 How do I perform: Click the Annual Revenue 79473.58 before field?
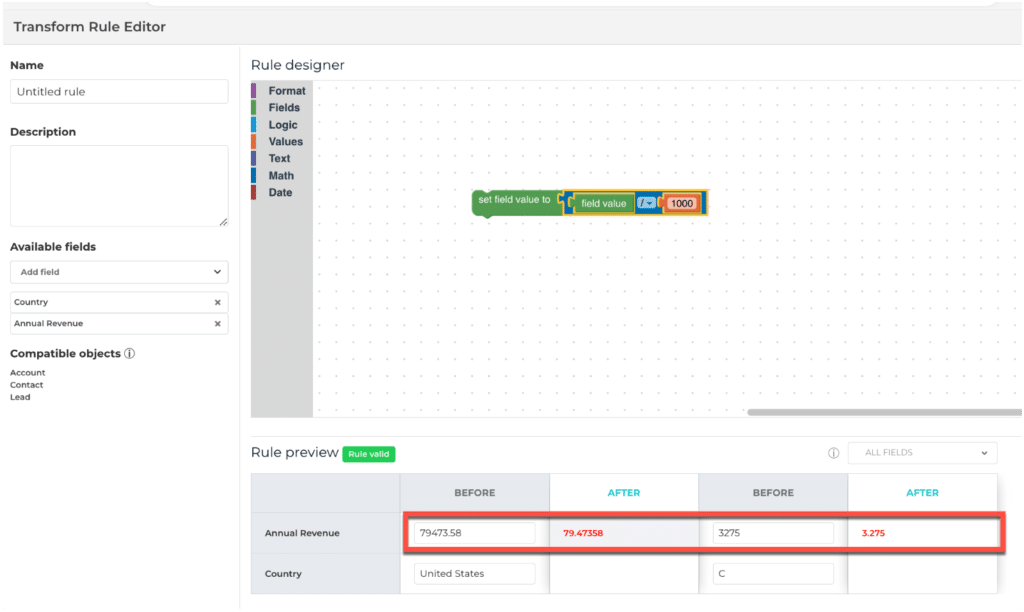coord(474,533)
